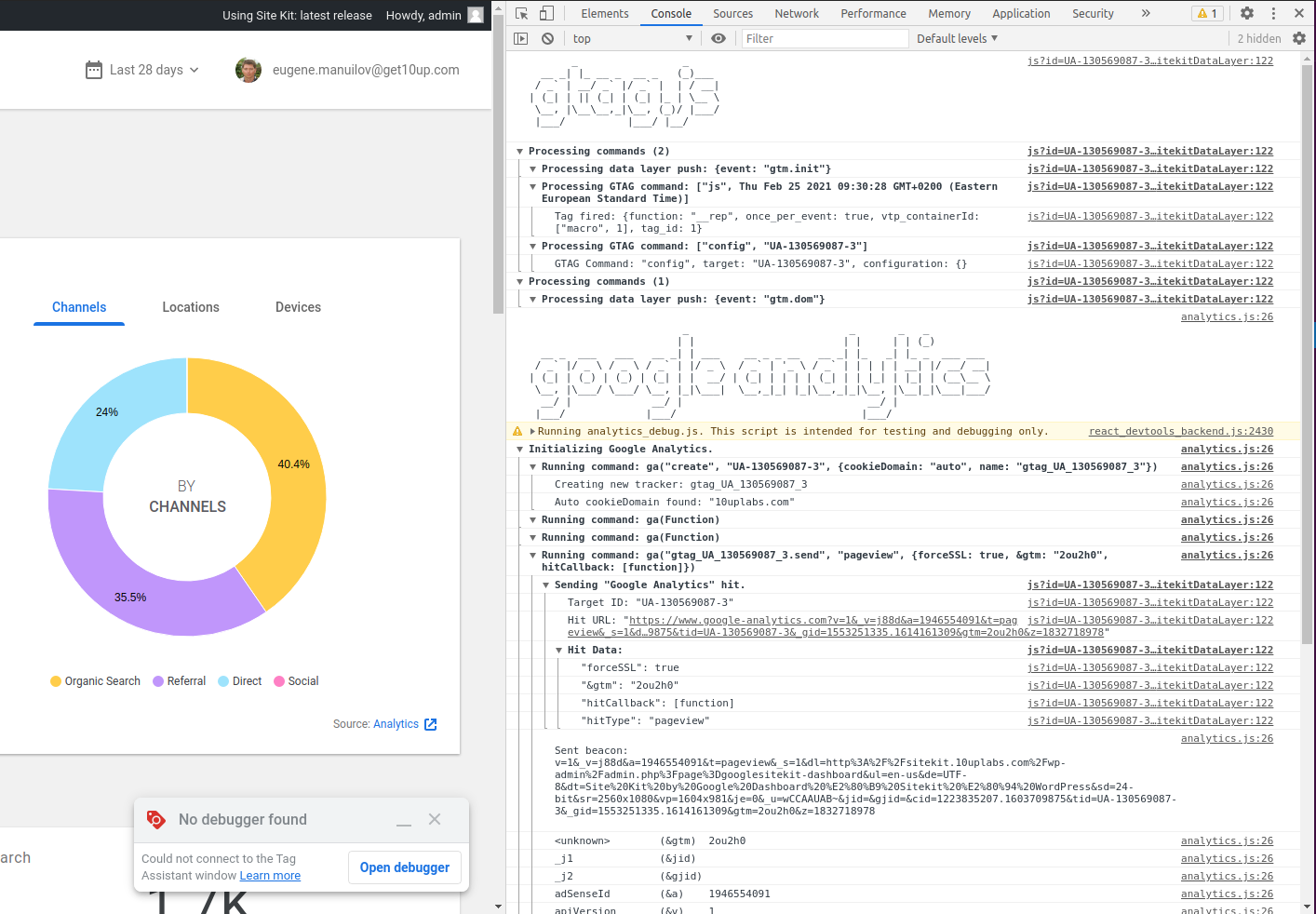Click the calendar icon beside Last 28 days
Screen dimensions: 1316x914
point(94,70)
